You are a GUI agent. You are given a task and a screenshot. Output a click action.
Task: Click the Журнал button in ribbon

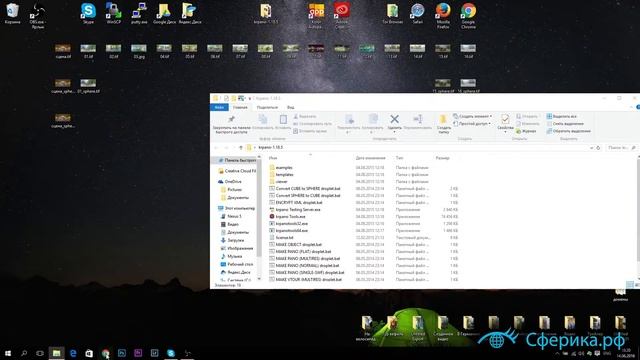click(x=526, y=131)
